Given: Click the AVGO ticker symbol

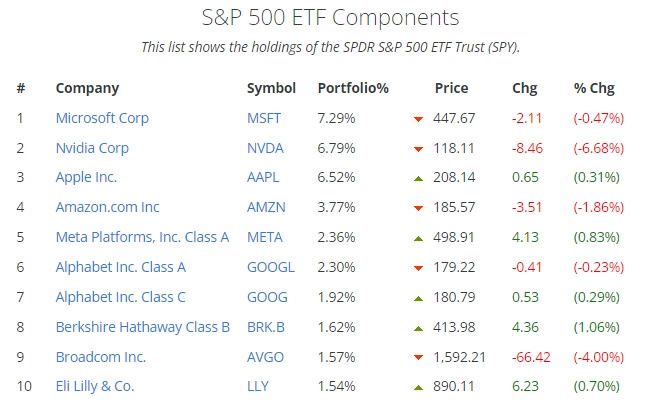Looking at the screenshot, I should point(265,356).
